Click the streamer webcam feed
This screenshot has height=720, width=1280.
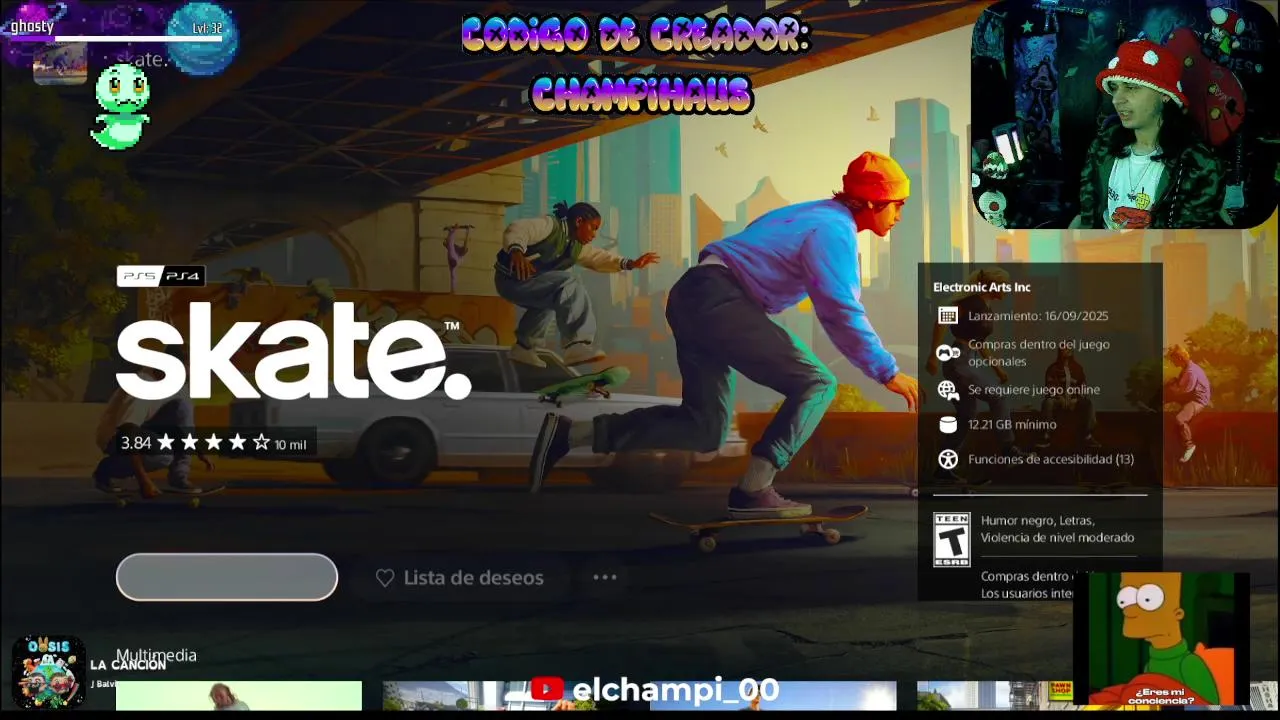pyautogui.click(x=1124, y=115)
